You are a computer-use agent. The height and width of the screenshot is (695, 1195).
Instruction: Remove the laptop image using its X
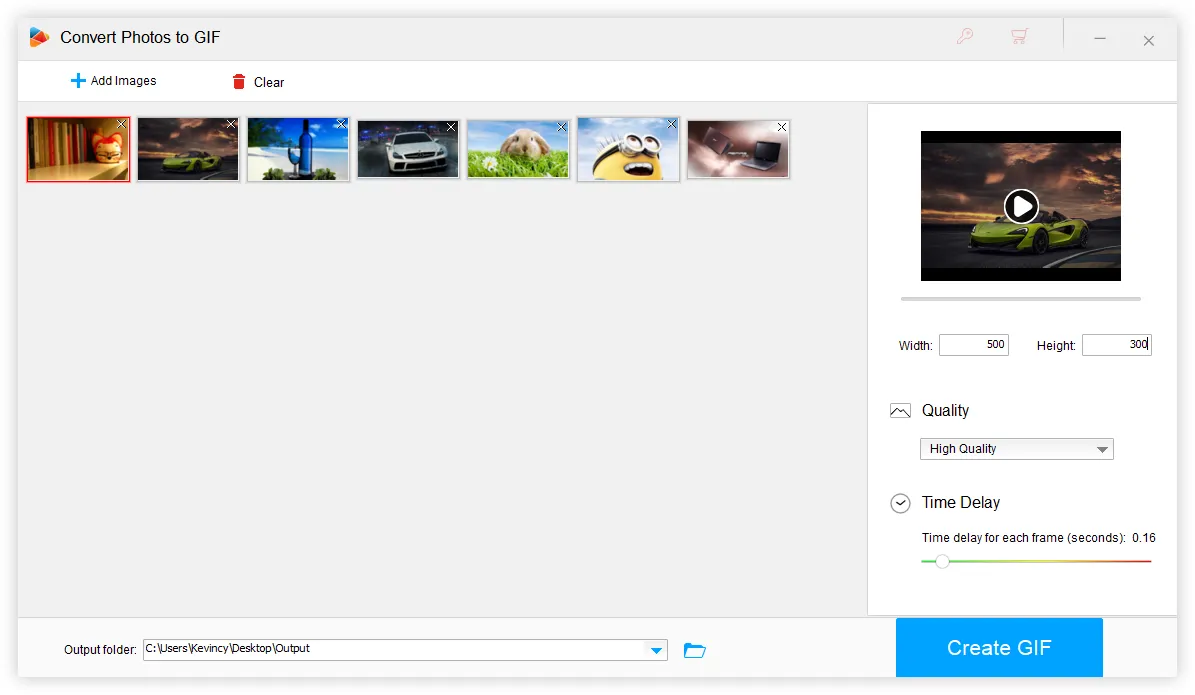(781, 127)
